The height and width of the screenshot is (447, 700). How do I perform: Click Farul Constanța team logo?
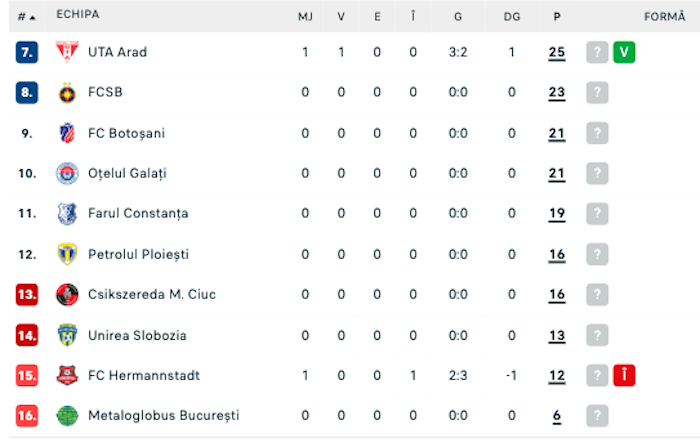(x=67, y=213)
